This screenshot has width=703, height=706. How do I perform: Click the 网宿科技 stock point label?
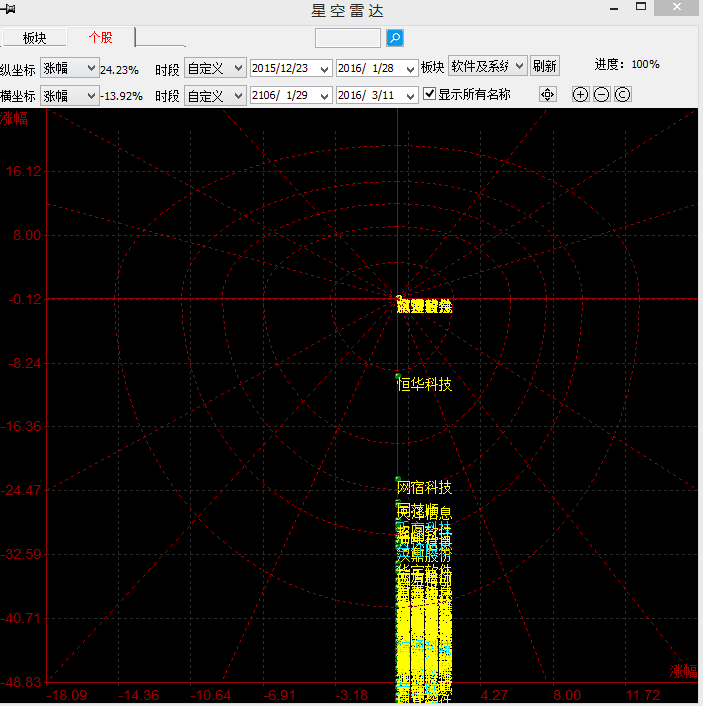(424, 488)
